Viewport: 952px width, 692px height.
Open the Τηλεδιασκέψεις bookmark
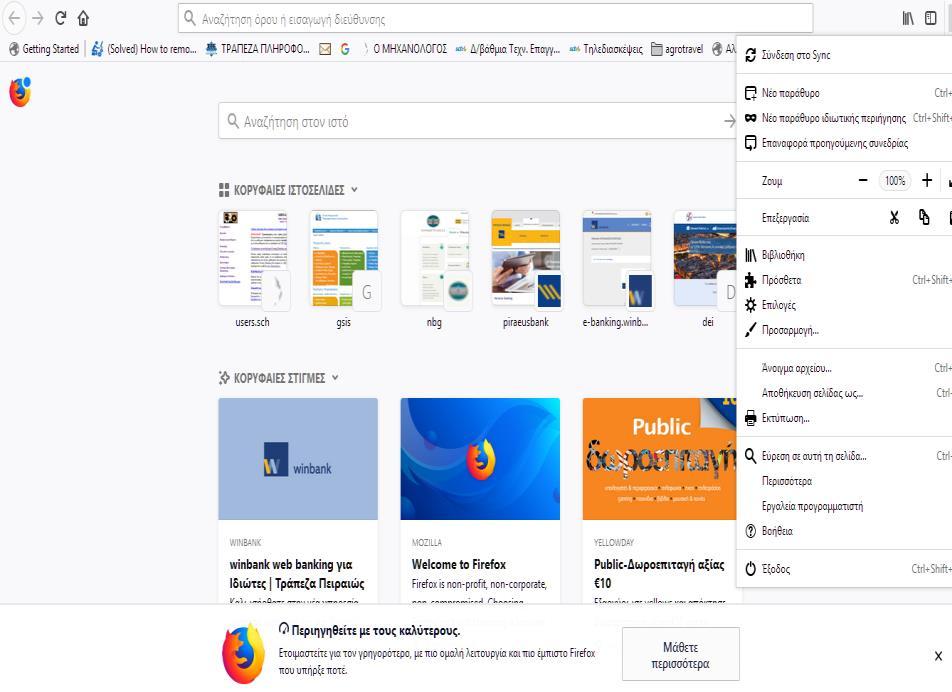606,49
